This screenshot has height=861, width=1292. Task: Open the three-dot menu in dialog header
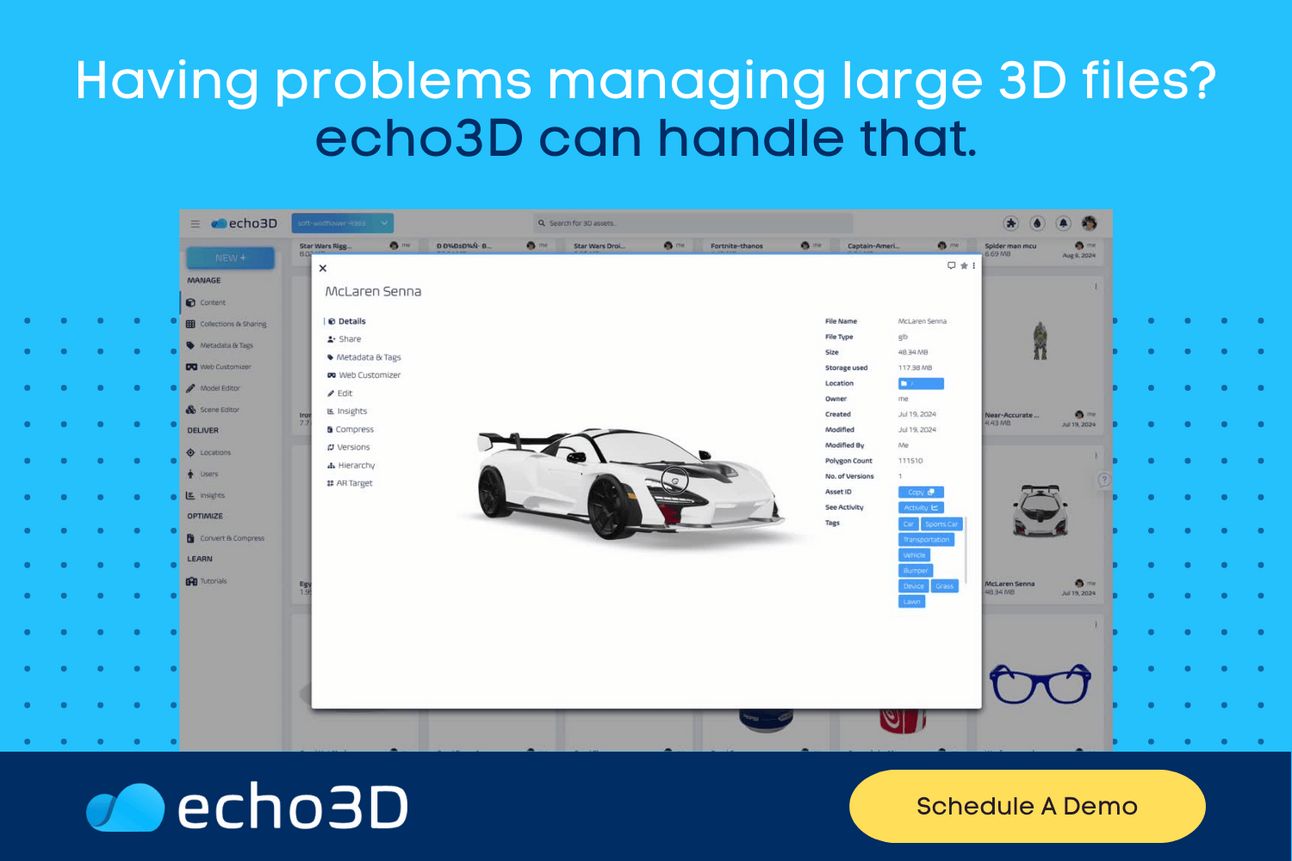(974, 266)
